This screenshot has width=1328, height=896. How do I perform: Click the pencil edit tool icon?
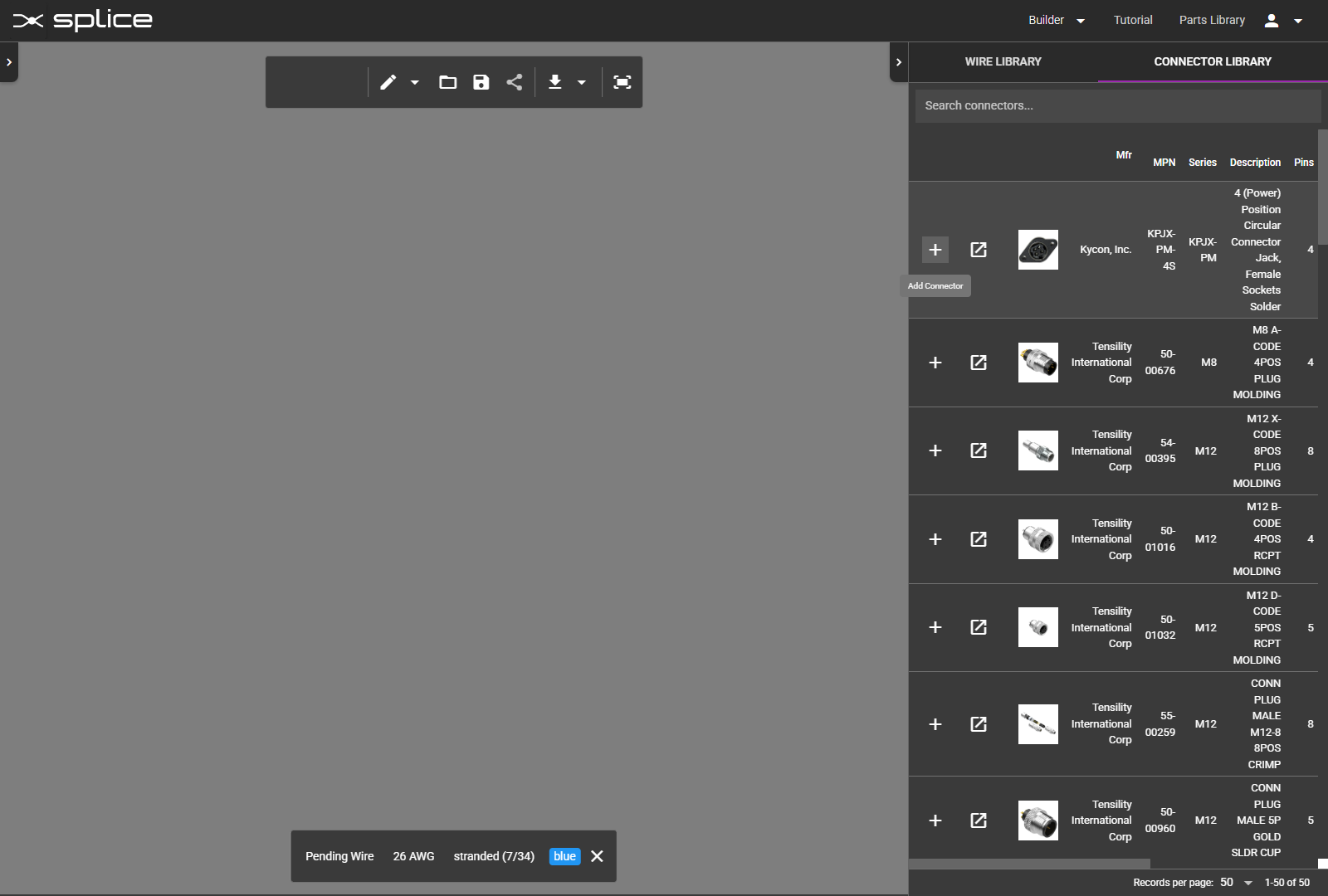tap(388, 82)
